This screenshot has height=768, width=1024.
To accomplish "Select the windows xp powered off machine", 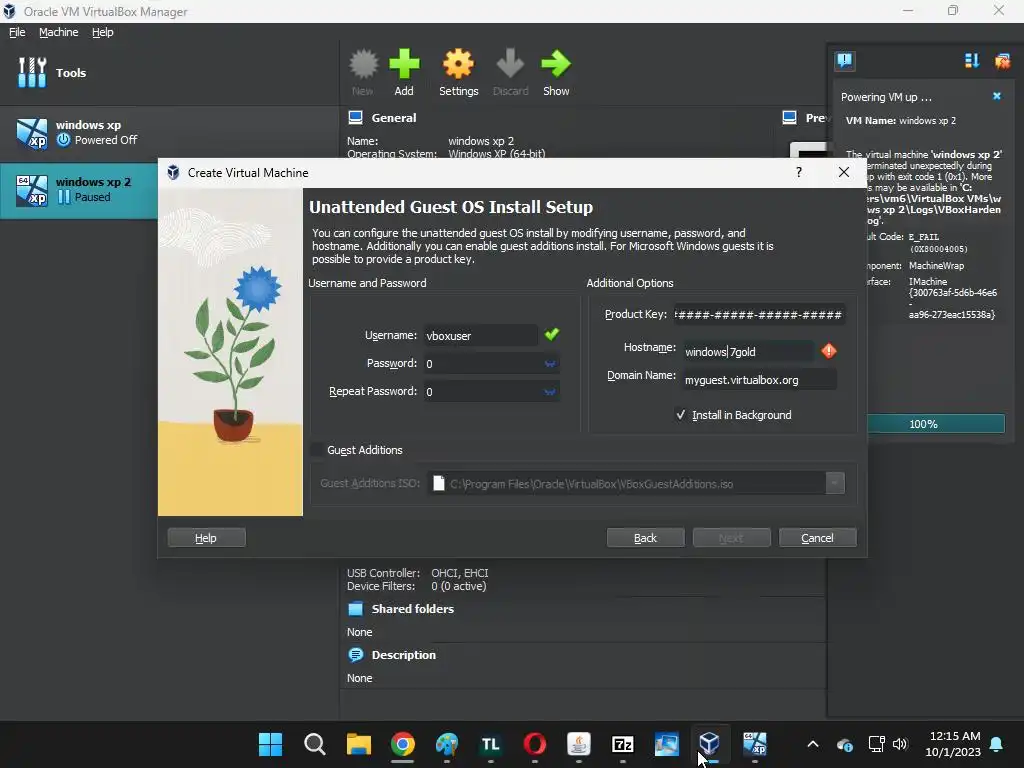I will tap(169, 133).
